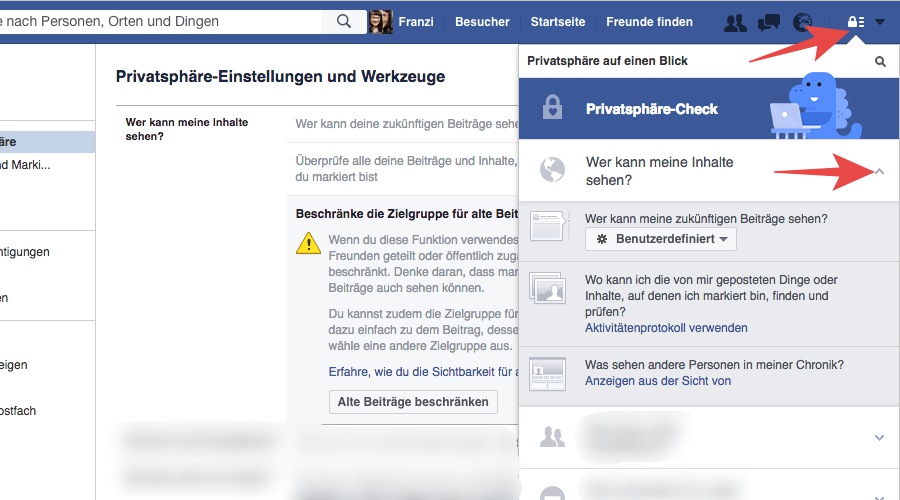900x500 pixels.
Task: Open the sidebar item ending in 'eigen'
Action: [14, 365]
